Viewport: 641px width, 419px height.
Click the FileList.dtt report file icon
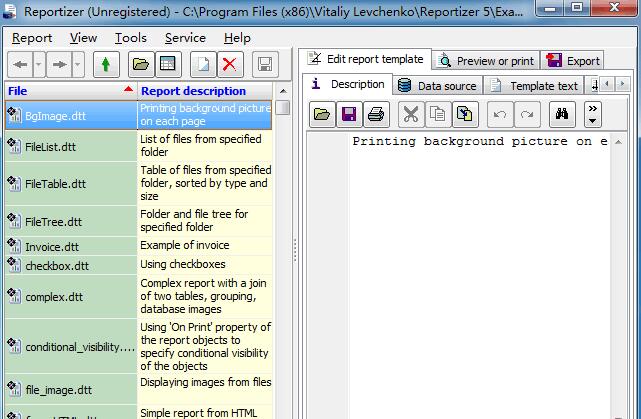coord(13,146)
